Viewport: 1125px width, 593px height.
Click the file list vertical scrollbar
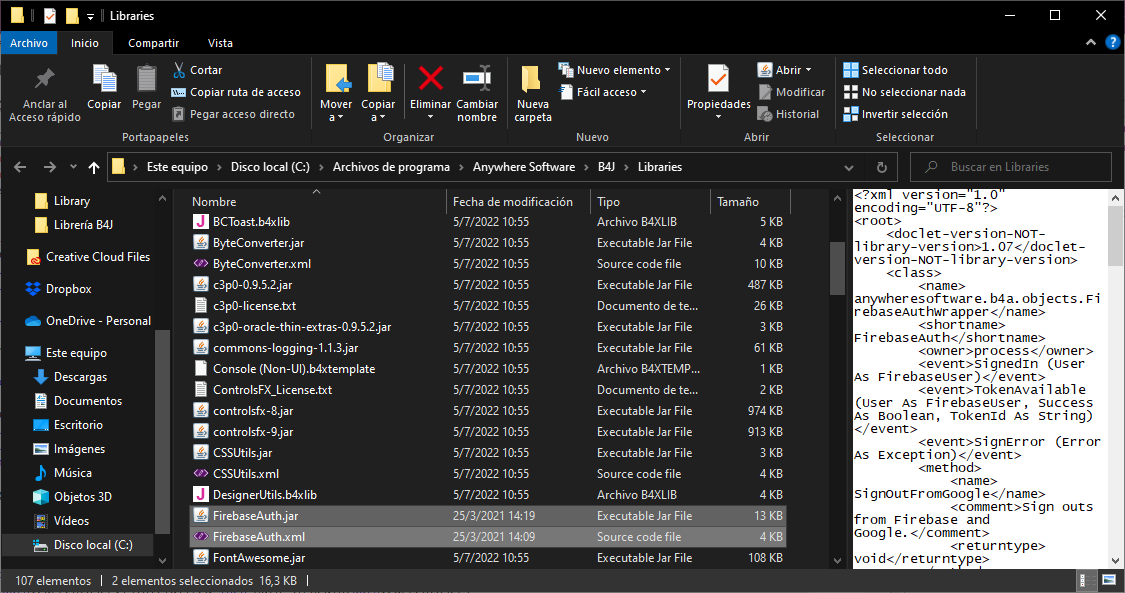[x=837, y=269]
